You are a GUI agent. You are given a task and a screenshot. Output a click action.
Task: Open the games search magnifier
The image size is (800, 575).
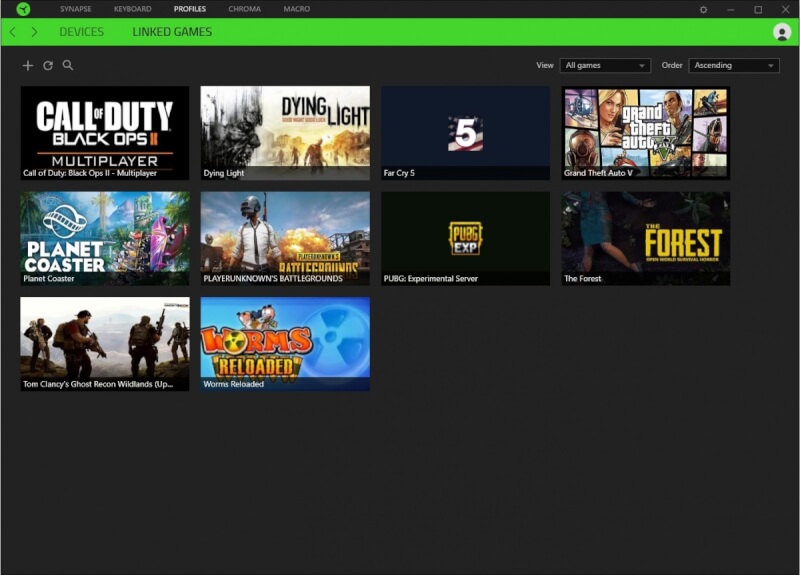68,65
